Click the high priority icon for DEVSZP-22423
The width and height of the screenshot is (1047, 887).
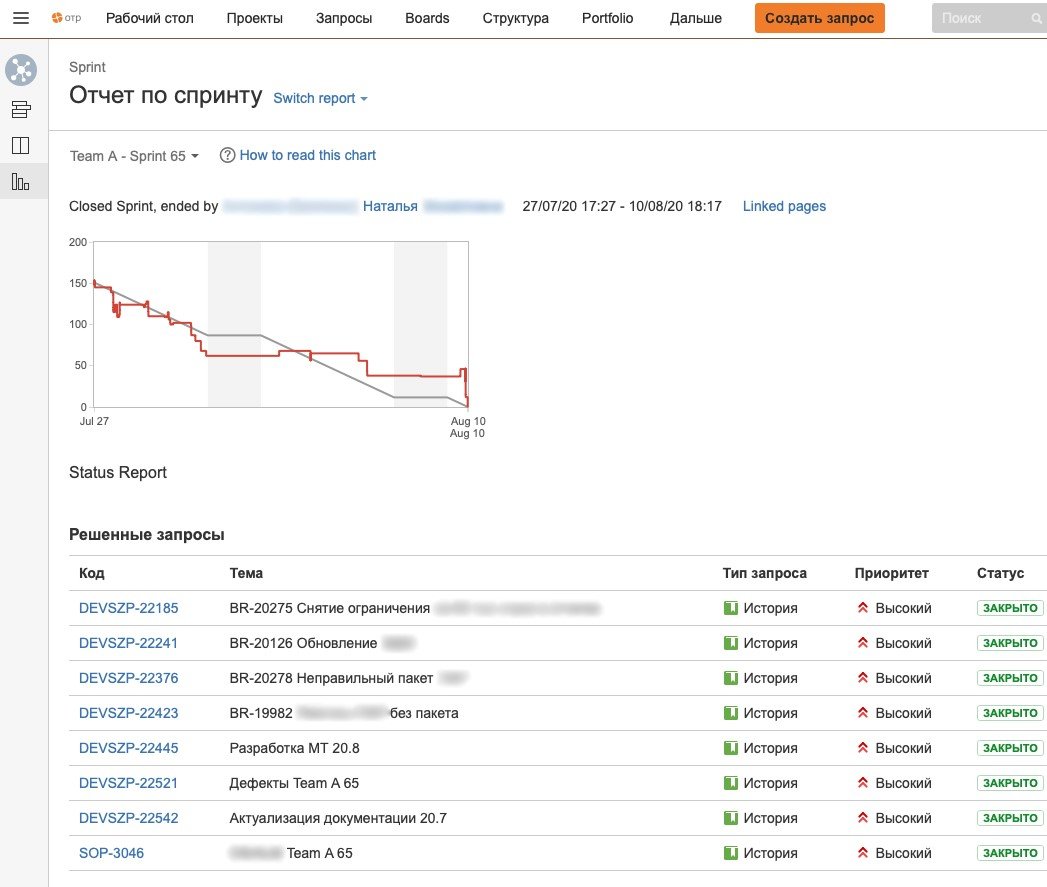click(863, 713)
